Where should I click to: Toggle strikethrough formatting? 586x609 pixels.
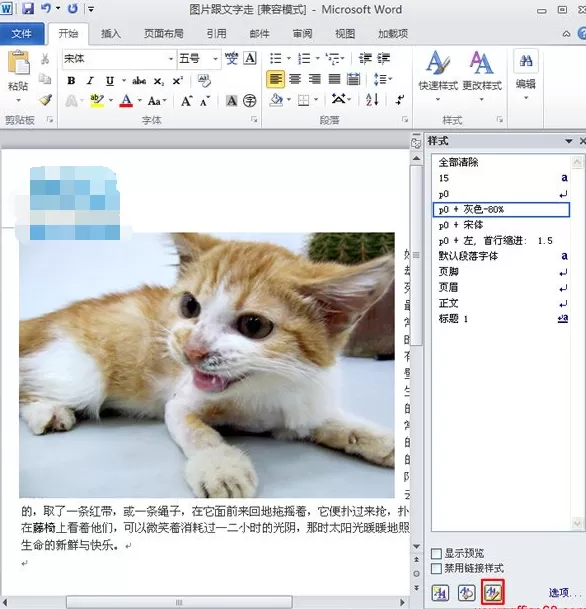coord(139,81)
